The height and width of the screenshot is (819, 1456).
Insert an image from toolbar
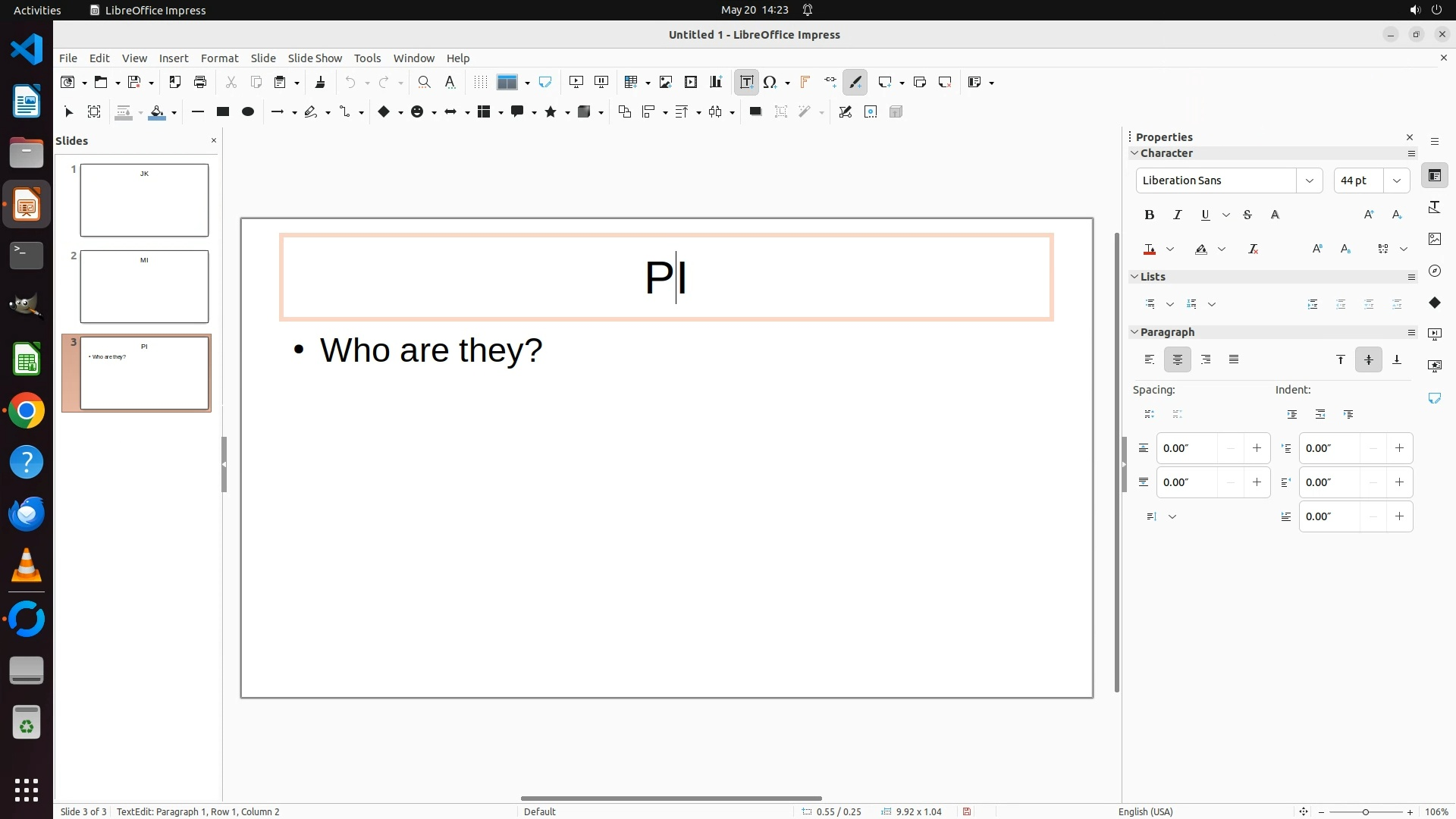pos(665,82)
